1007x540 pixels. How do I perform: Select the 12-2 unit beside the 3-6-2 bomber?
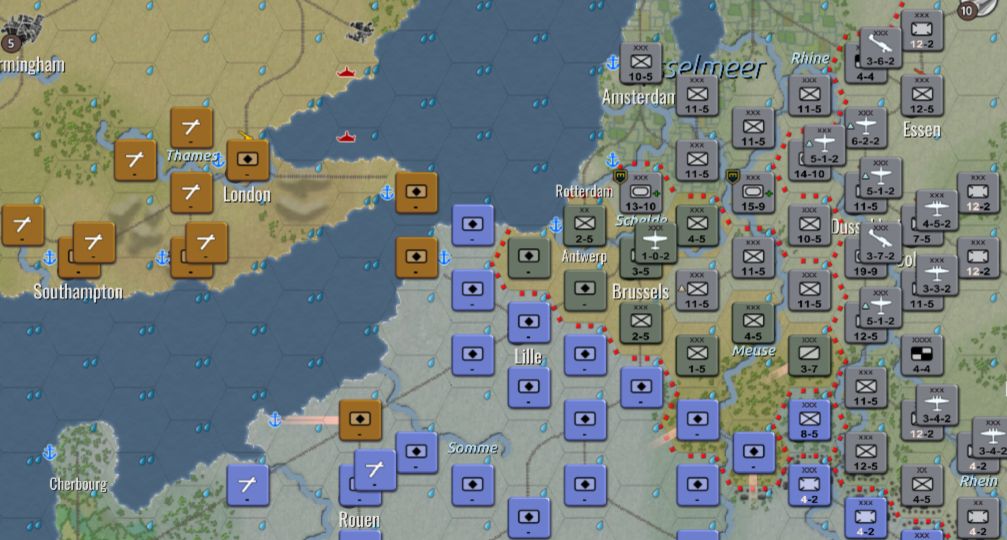coord(922,31)
